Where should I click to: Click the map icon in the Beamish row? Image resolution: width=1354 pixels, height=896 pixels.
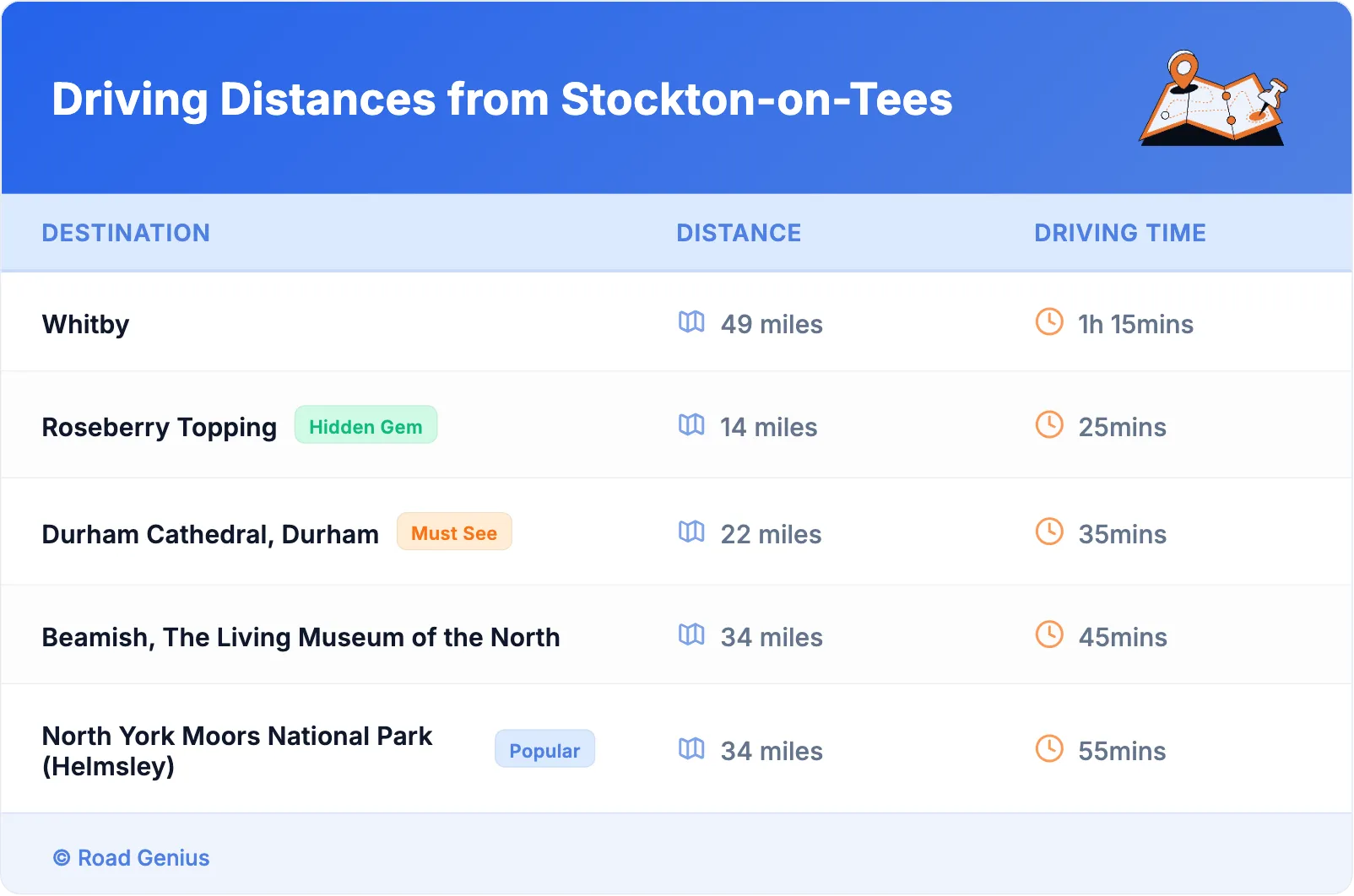(691, 635)
